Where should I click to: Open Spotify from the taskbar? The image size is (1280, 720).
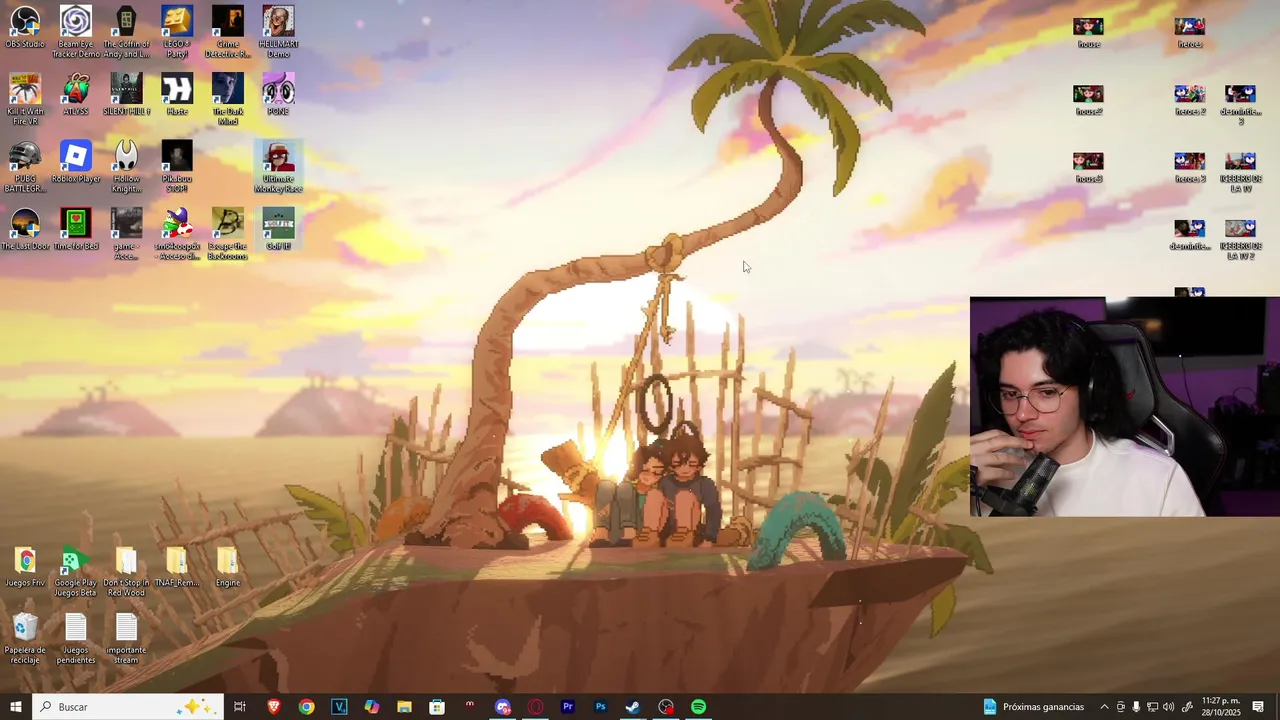pos(698,707)
